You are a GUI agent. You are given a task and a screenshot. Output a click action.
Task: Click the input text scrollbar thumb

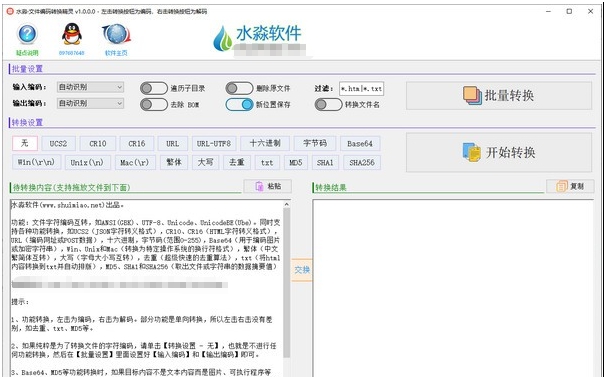coord(286,282)
